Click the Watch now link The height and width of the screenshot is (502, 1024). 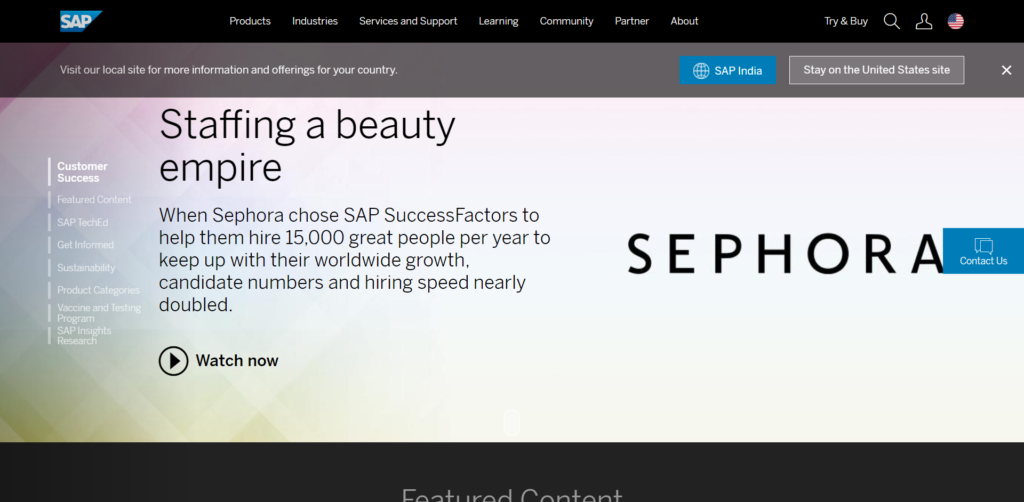point(237,360)
